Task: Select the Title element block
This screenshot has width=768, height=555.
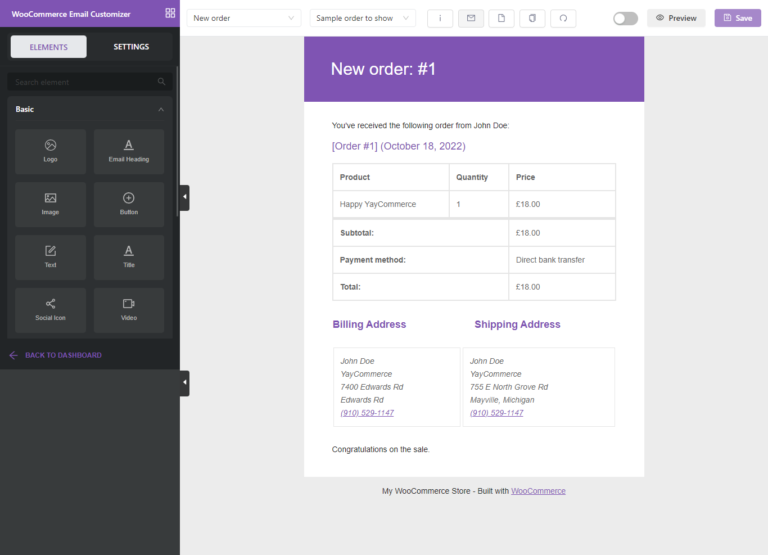Action: click(x=129, y=257)
